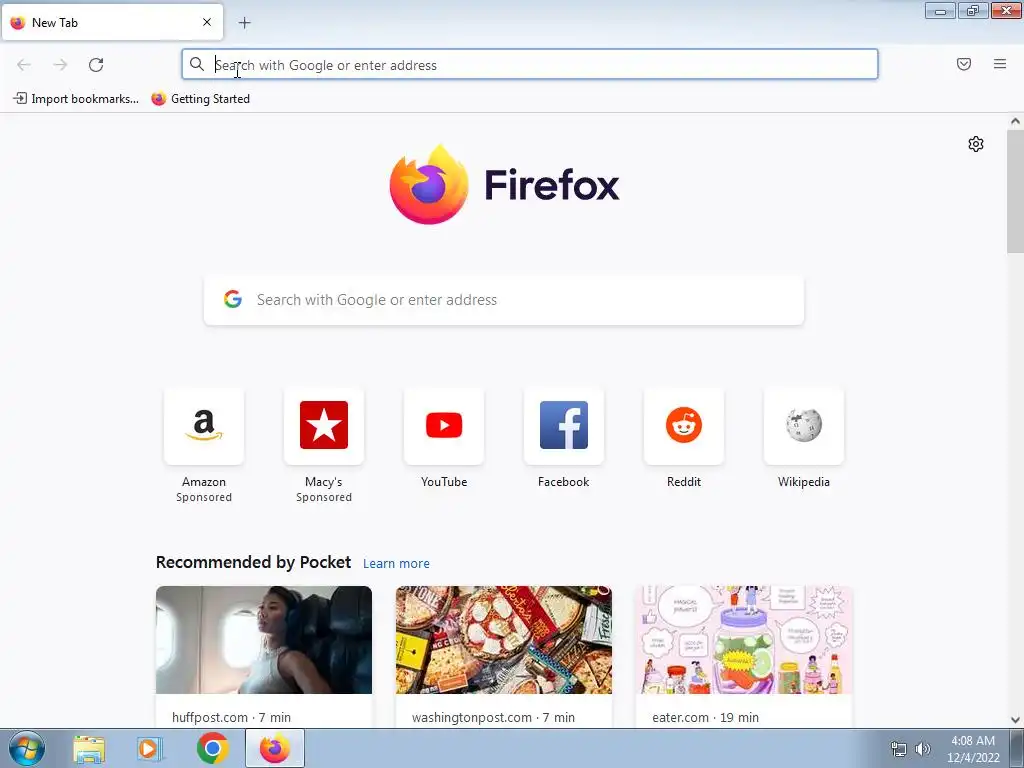The image size is (1024, 768).
Task: Open the washingtonpost.com pizza article thumbnail
Action: point(504,640)
